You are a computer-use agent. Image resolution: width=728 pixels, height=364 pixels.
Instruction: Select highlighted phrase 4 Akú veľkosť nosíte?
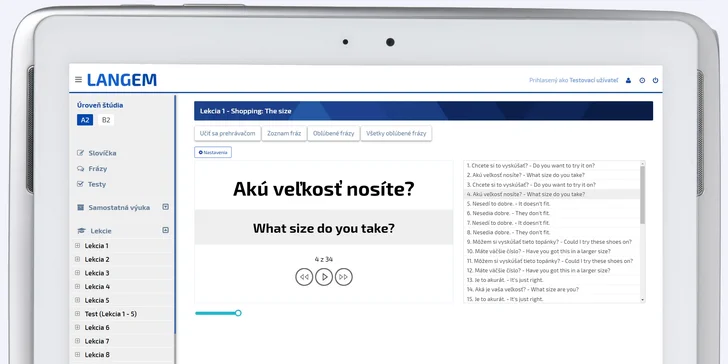(552, 194)
